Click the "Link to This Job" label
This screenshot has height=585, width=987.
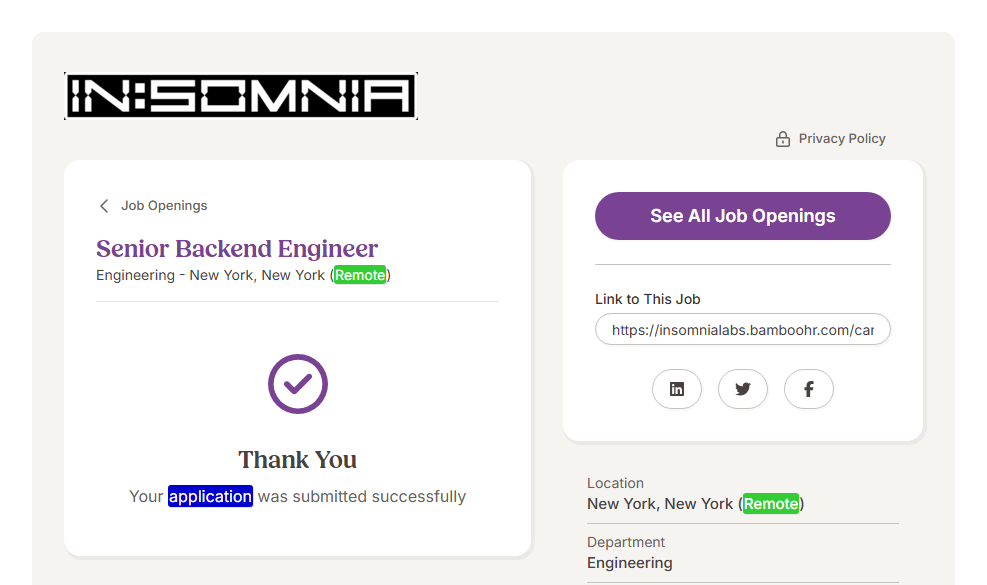648,299
